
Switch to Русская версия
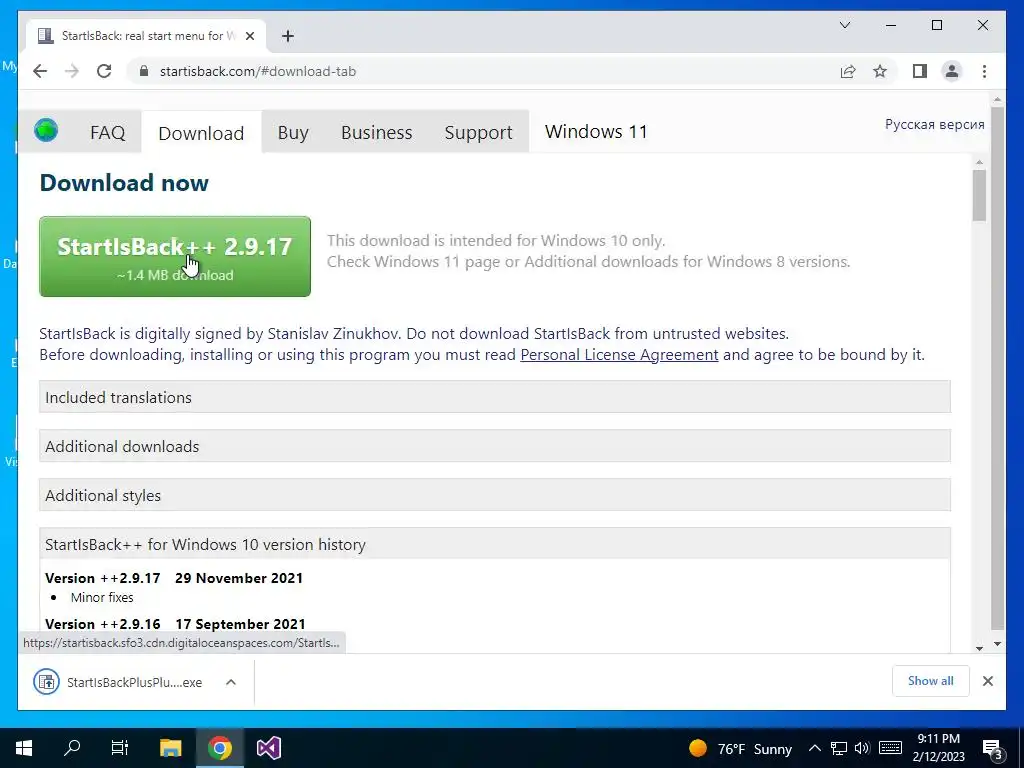(x=935, y=124)
